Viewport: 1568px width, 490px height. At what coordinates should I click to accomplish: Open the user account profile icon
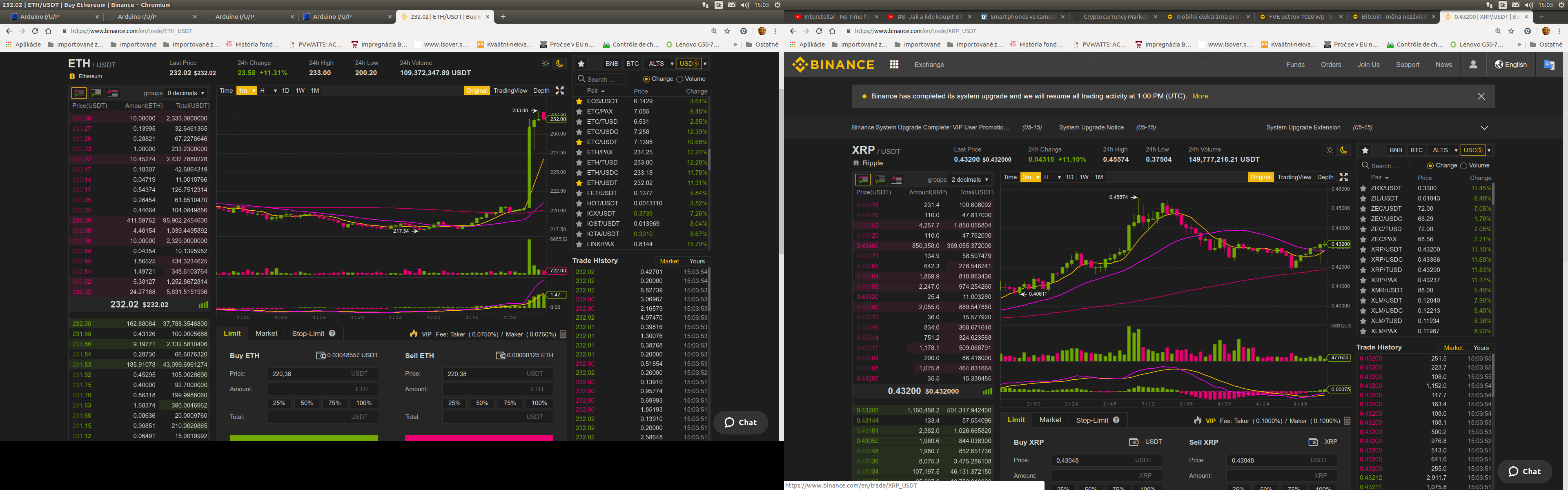(x=1473, y=65)
